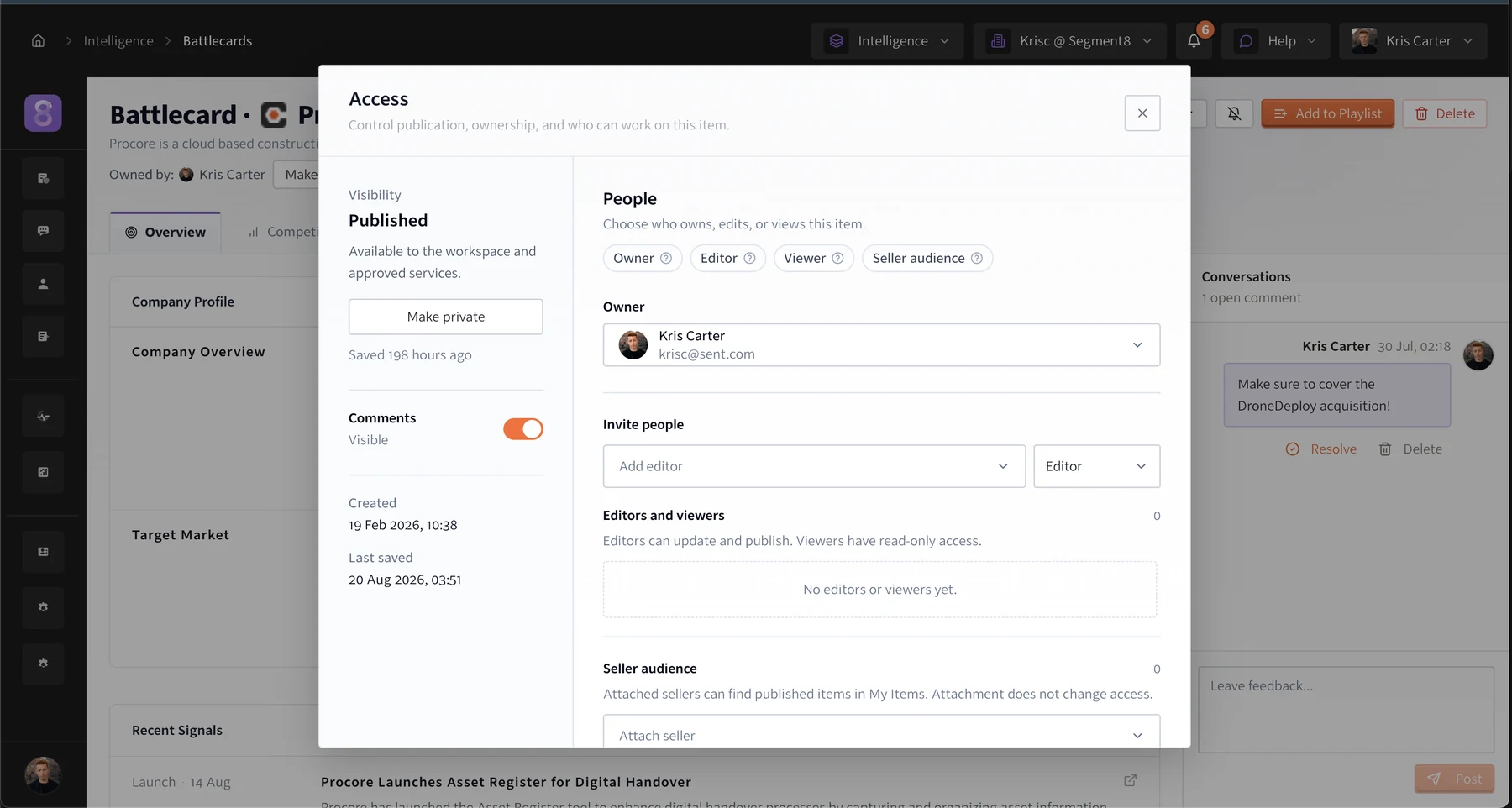Select the Editor role chip
Viewport: 1512px width, 808px height.
(728, 258)
